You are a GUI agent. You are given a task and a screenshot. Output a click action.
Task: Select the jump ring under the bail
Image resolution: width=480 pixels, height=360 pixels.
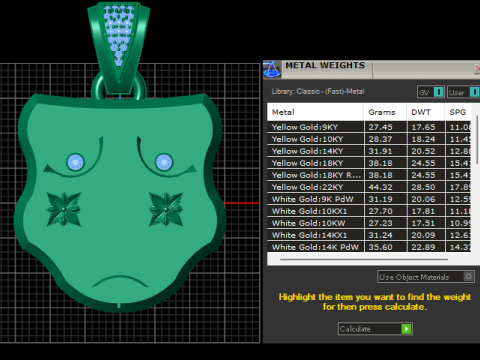tap(97, 88)
